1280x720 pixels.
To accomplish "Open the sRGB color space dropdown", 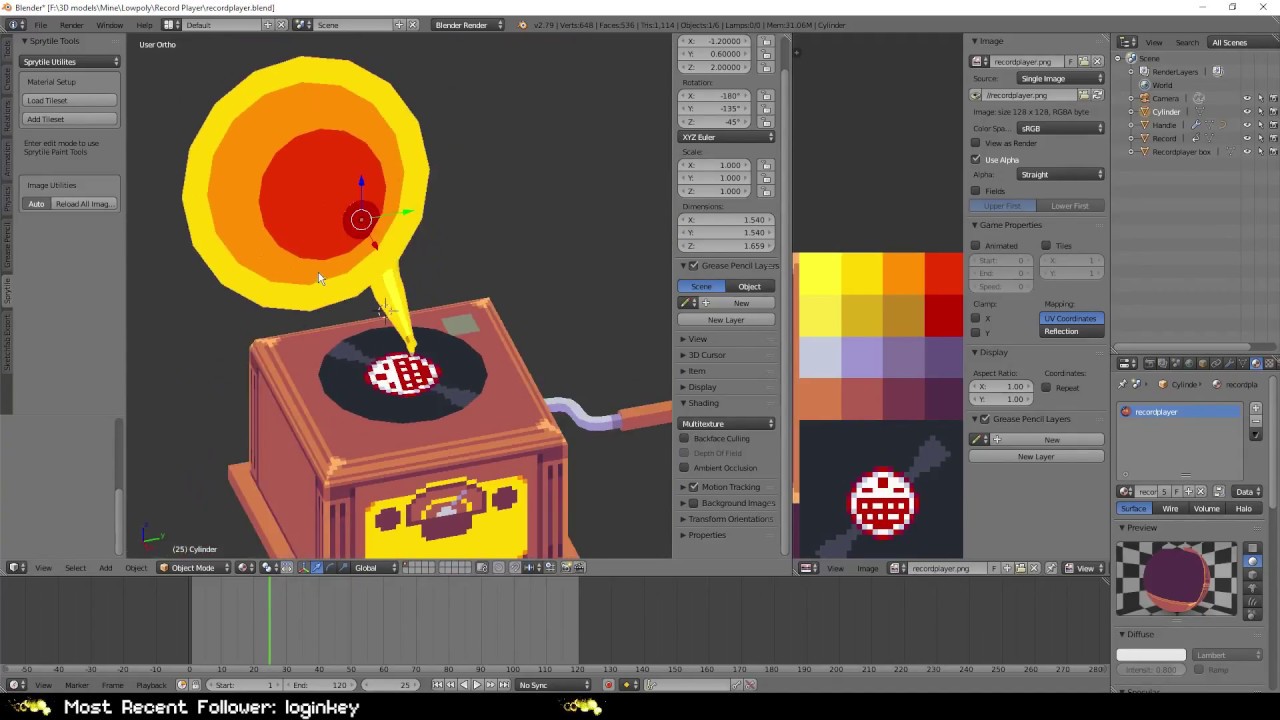I will click(1060, 128).
